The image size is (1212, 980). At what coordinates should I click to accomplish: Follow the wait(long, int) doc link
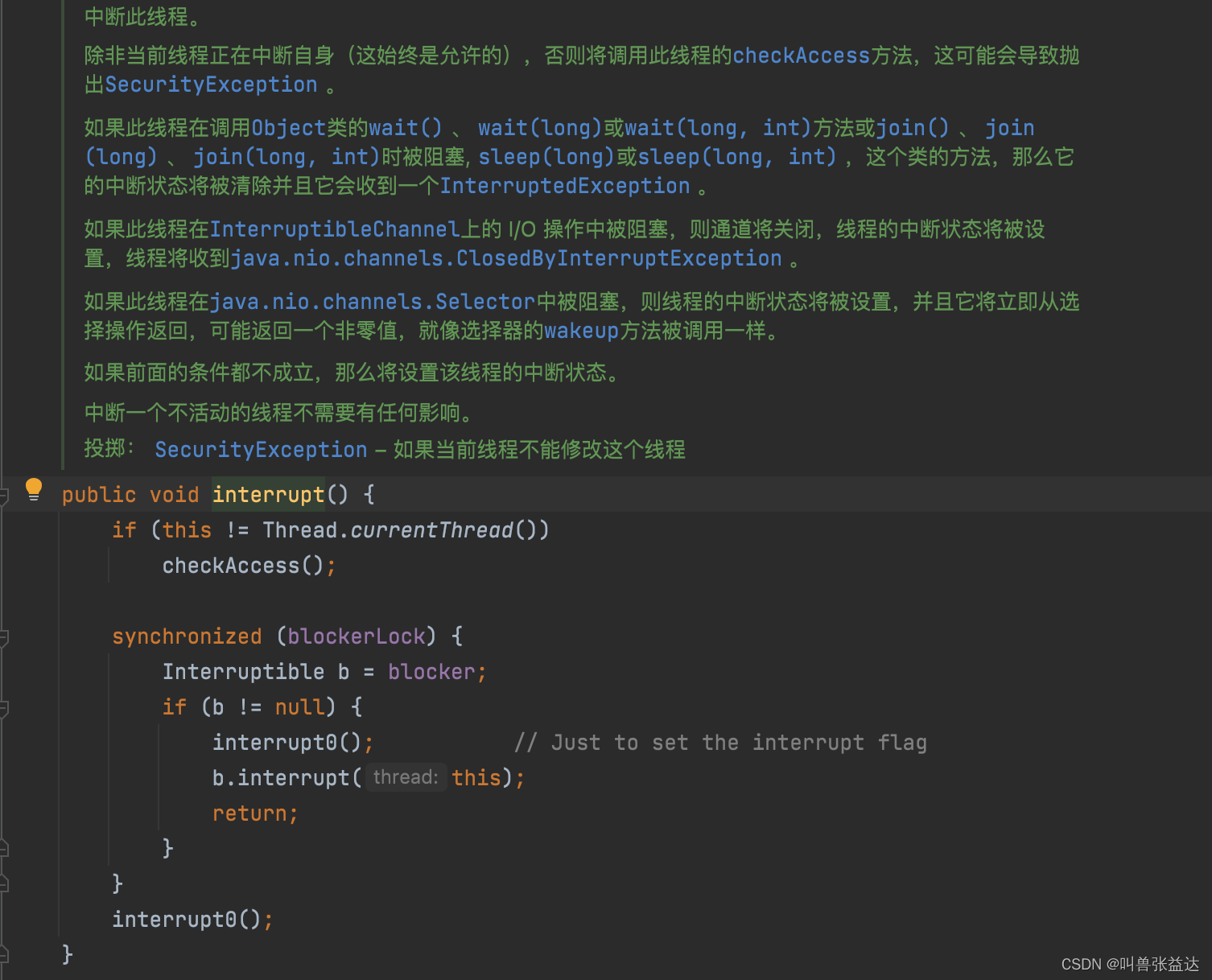click(718, 128)
